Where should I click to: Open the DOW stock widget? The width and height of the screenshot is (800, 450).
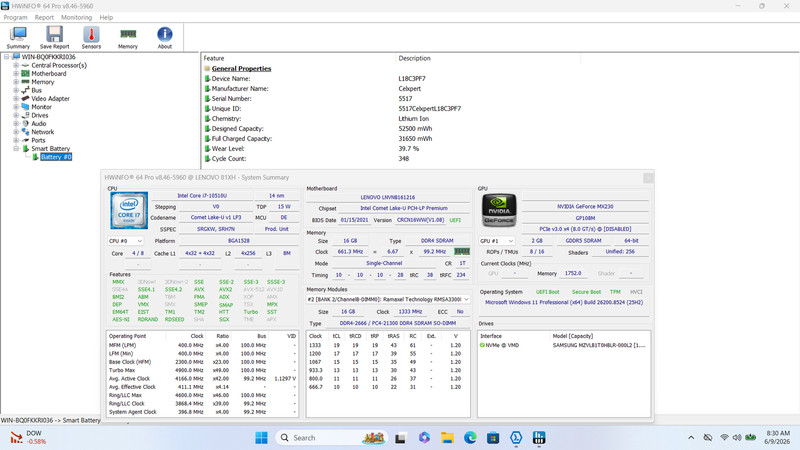tap(29, 437)
